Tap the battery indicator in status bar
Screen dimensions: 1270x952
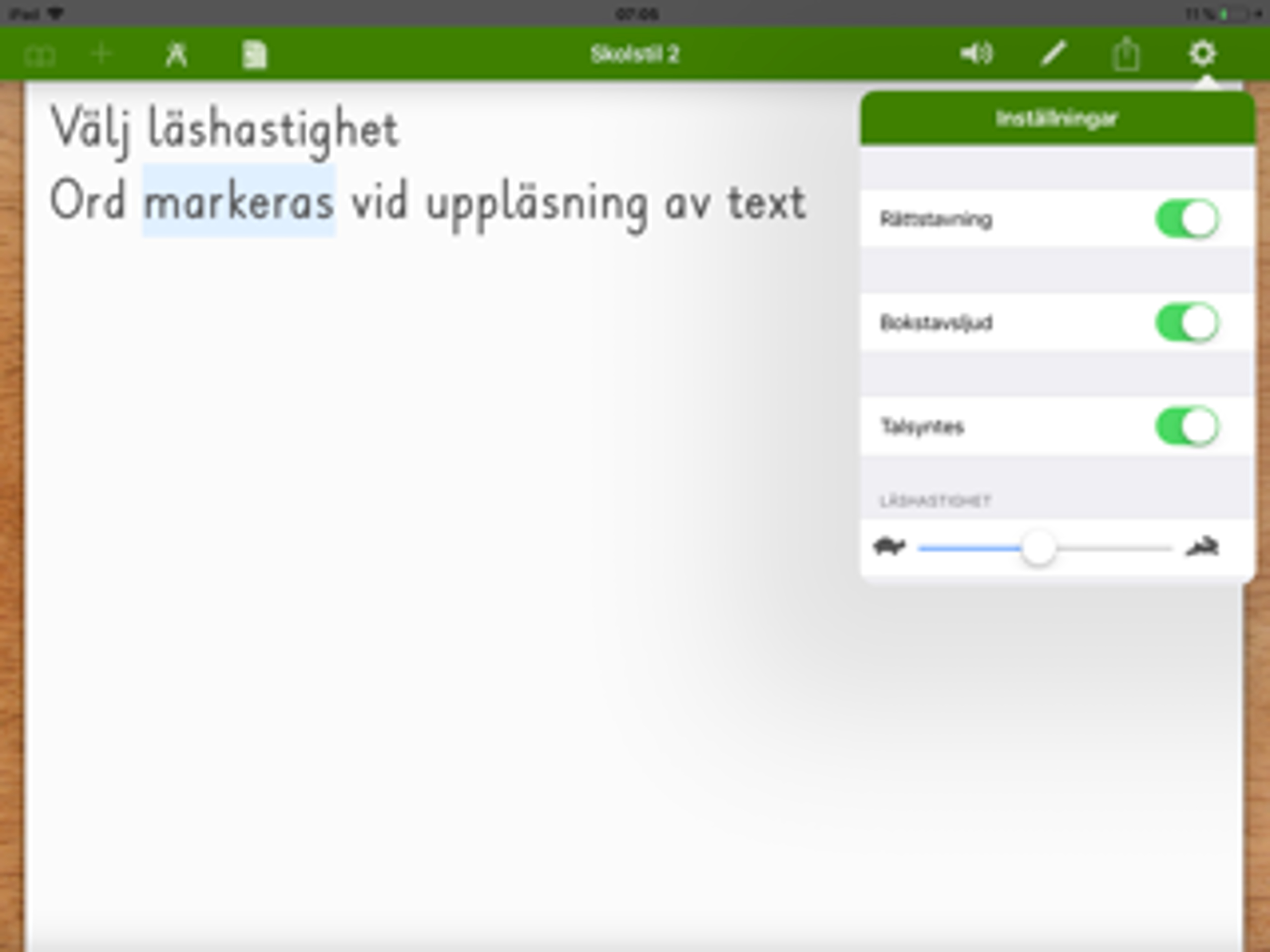pyautogui.click(x=1234, y=14)
